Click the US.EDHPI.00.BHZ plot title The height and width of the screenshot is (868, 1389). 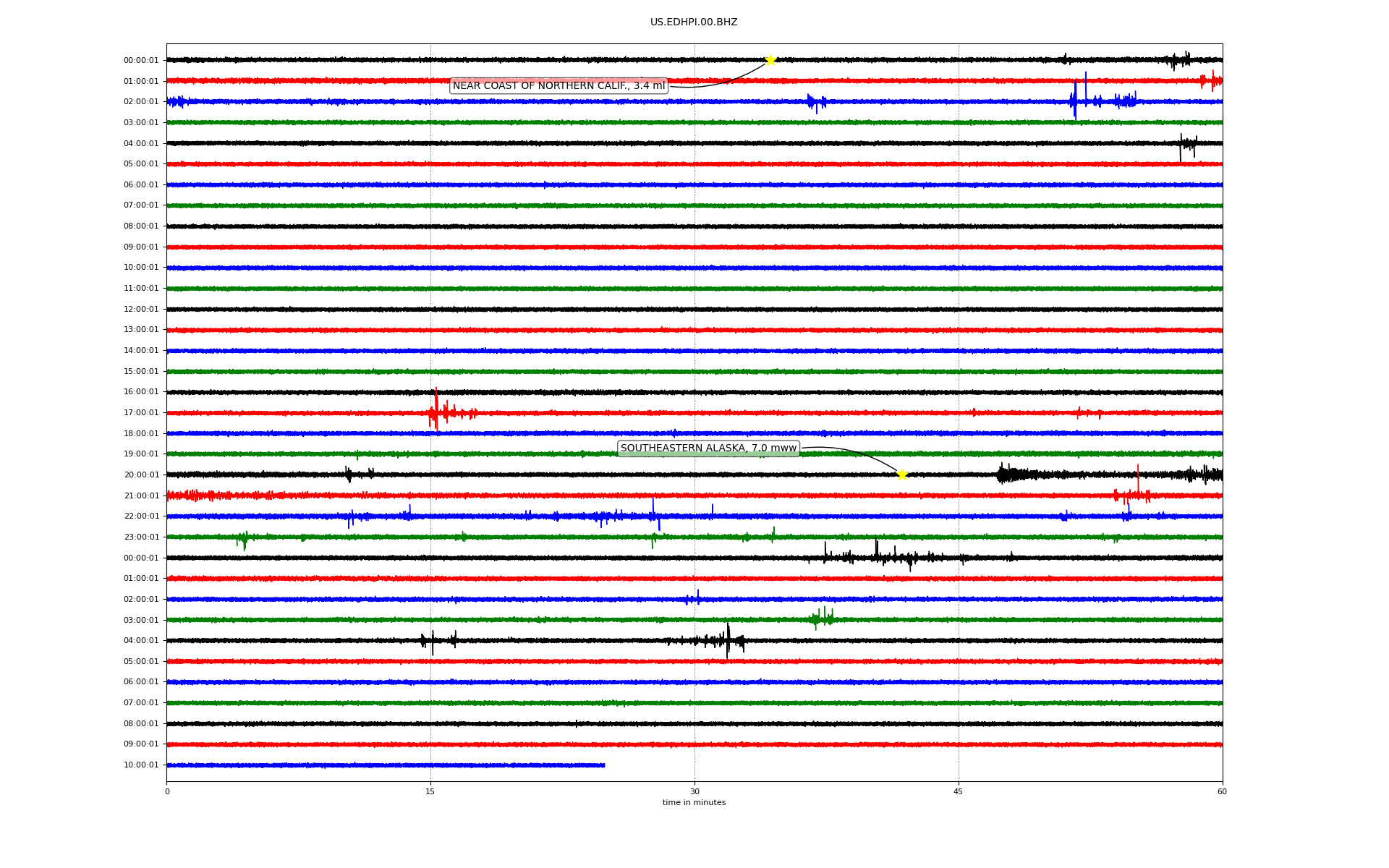694,22
